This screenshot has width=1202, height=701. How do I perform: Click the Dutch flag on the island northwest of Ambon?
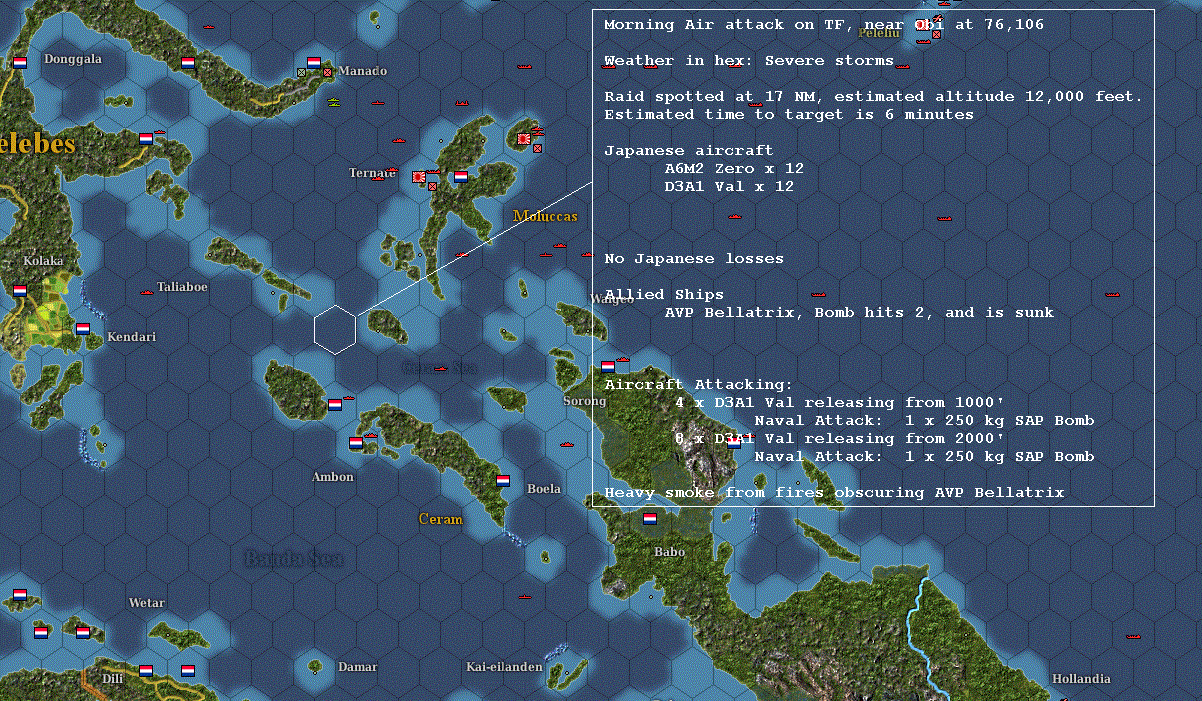click(335, 404)
